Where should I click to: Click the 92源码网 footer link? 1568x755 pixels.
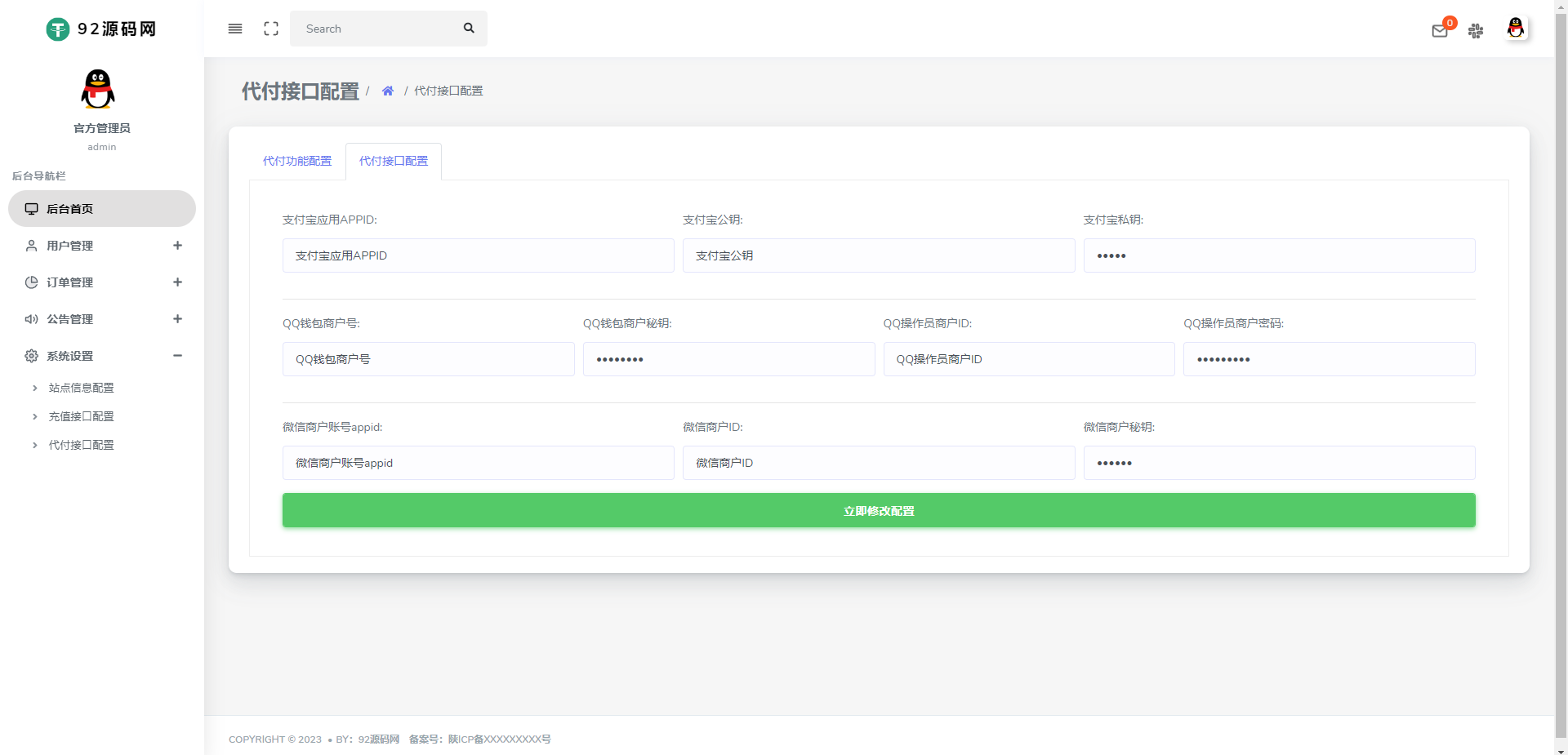tap(379, 739)
